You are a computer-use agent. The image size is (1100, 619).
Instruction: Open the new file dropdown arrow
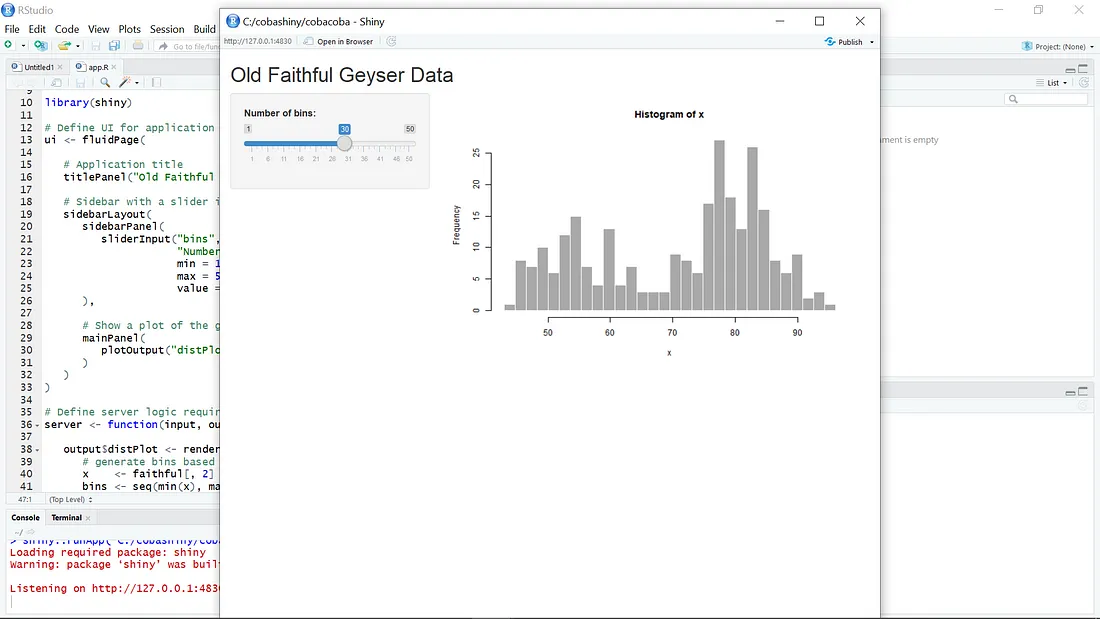[x=23, y=45]
